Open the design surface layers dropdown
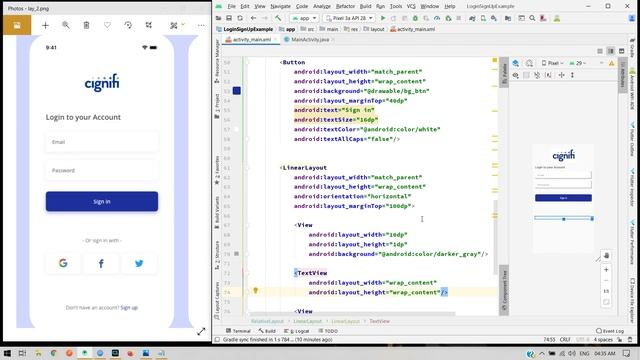Image resolution: width=640 pixels, height=360 pixels. (516, 63)
